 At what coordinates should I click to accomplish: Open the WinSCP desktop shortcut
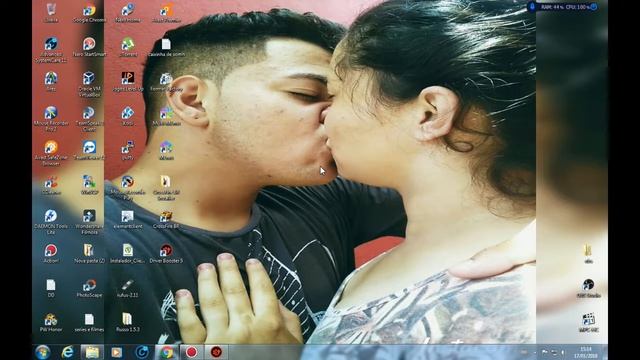[89, 184]
